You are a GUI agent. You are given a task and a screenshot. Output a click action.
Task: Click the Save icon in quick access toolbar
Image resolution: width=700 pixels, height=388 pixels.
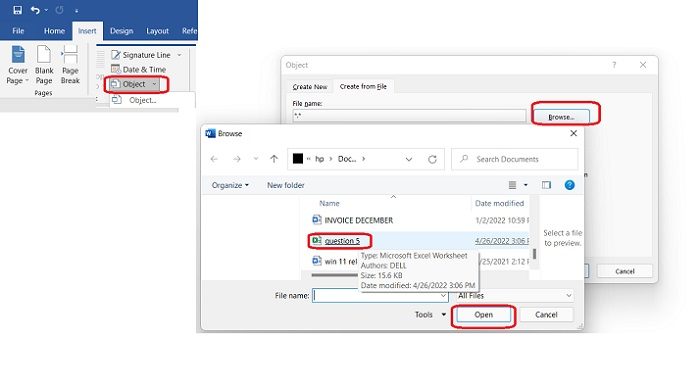[17, 10]
